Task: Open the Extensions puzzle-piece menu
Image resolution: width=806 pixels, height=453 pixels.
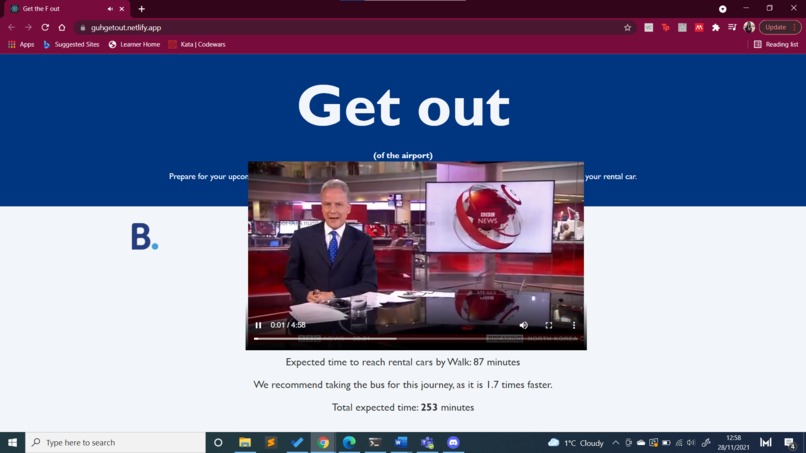Action: point(716,28)
